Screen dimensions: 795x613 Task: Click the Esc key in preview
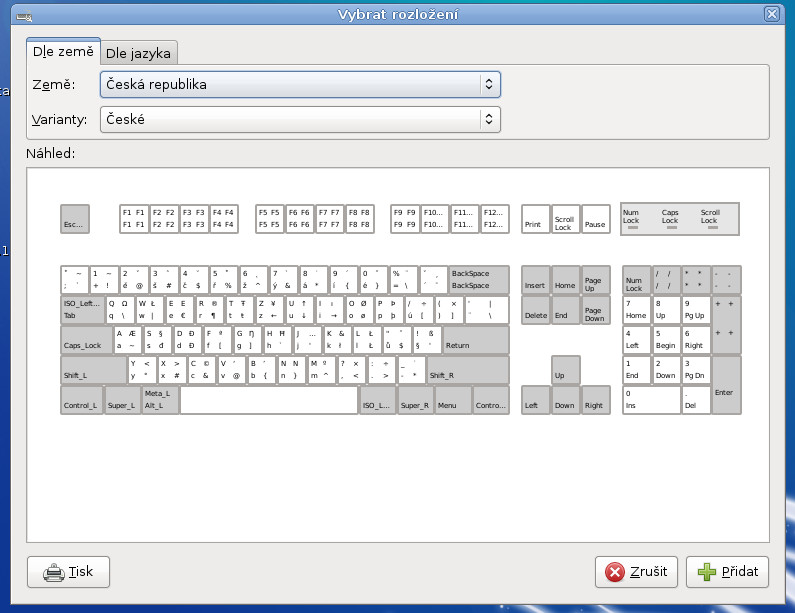(75, 219)
